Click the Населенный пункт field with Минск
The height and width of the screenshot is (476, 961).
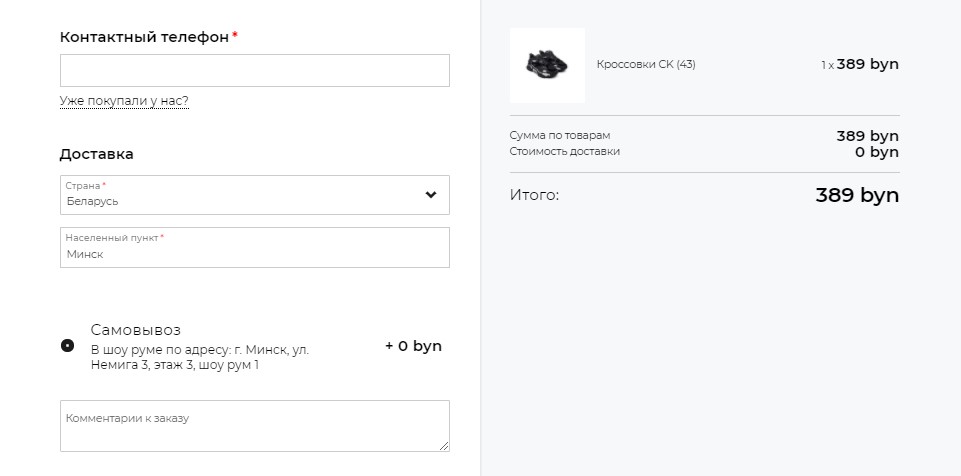tap(254, 247)
